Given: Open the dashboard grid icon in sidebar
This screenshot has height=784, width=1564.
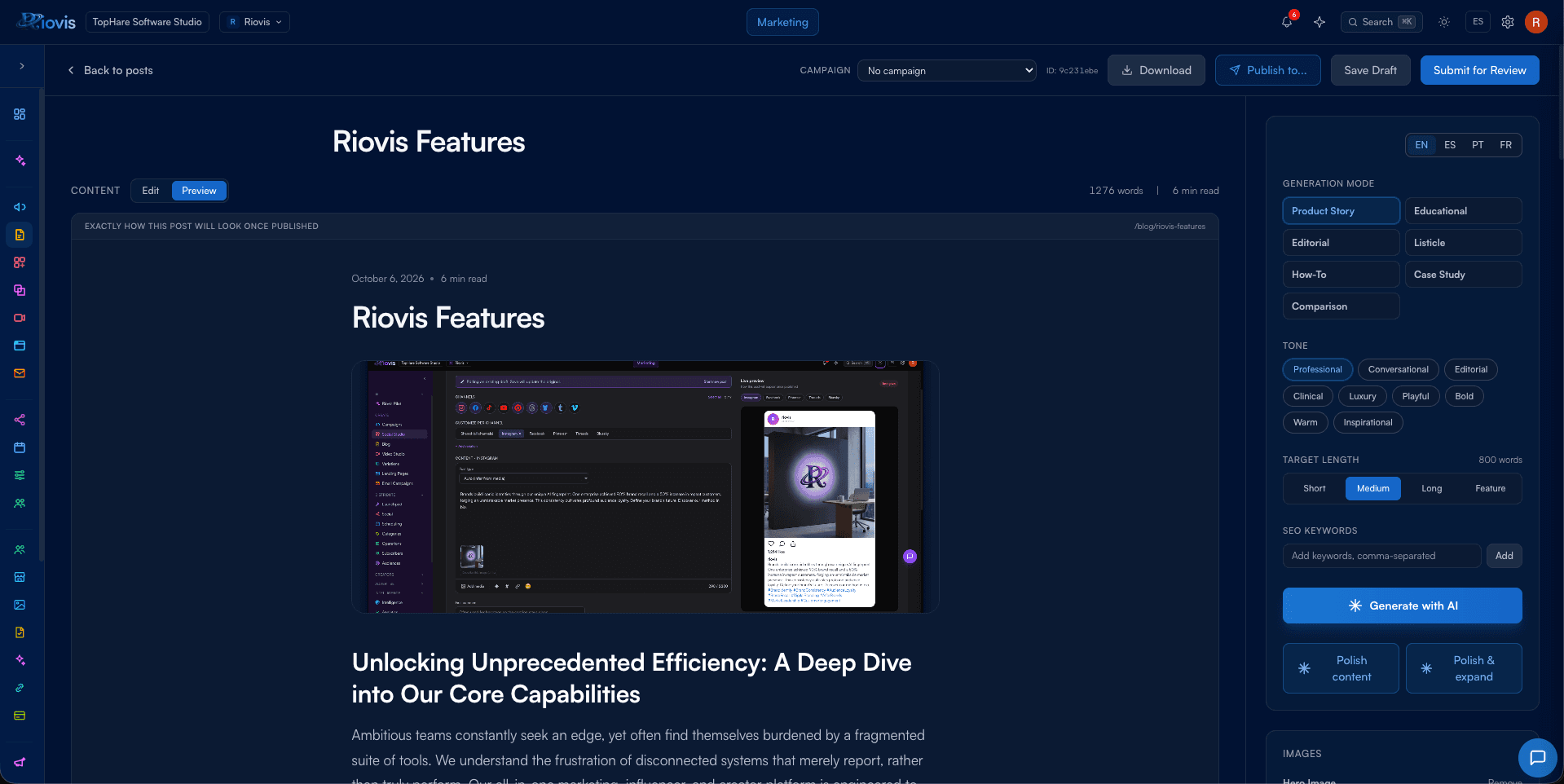Looking at the screenshot, I should pyautogui.click(x=20, y=114).
